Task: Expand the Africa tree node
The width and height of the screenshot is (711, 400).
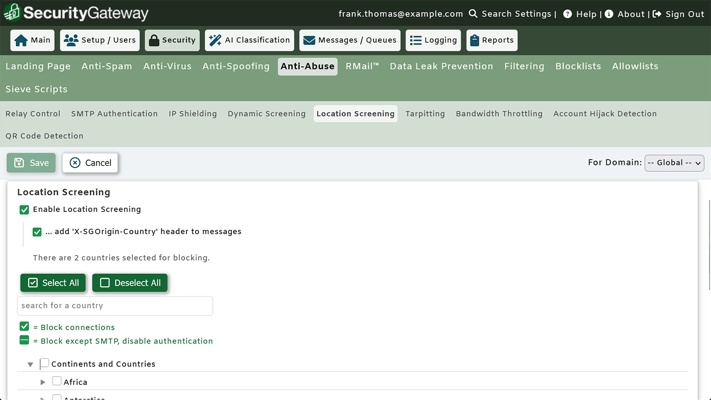Action: coord(43,382)
